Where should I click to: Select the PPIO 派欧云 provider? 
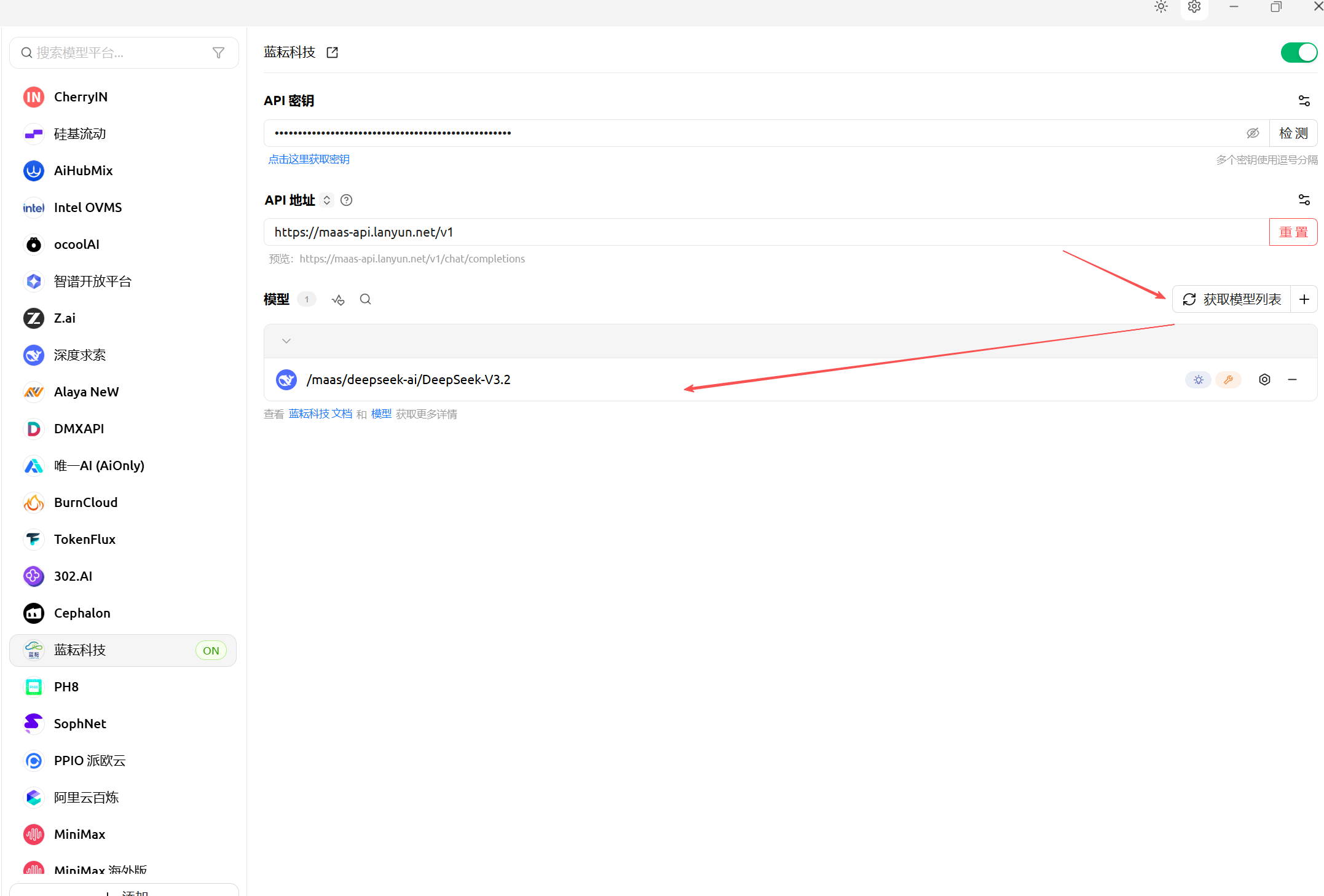click(123, 761)
